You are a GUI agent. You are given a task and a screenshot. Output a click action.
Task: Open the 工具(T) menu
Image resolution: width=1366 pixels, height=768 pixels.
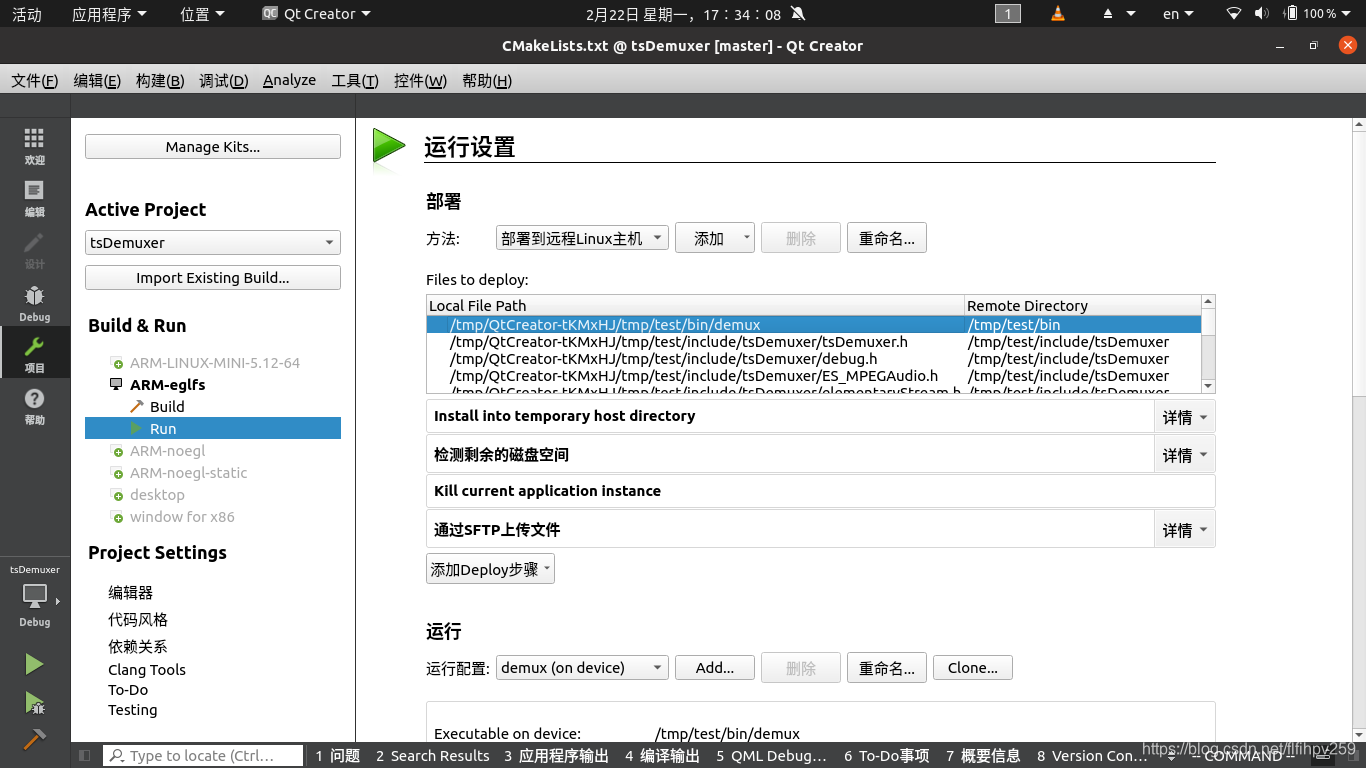[355, 81]
